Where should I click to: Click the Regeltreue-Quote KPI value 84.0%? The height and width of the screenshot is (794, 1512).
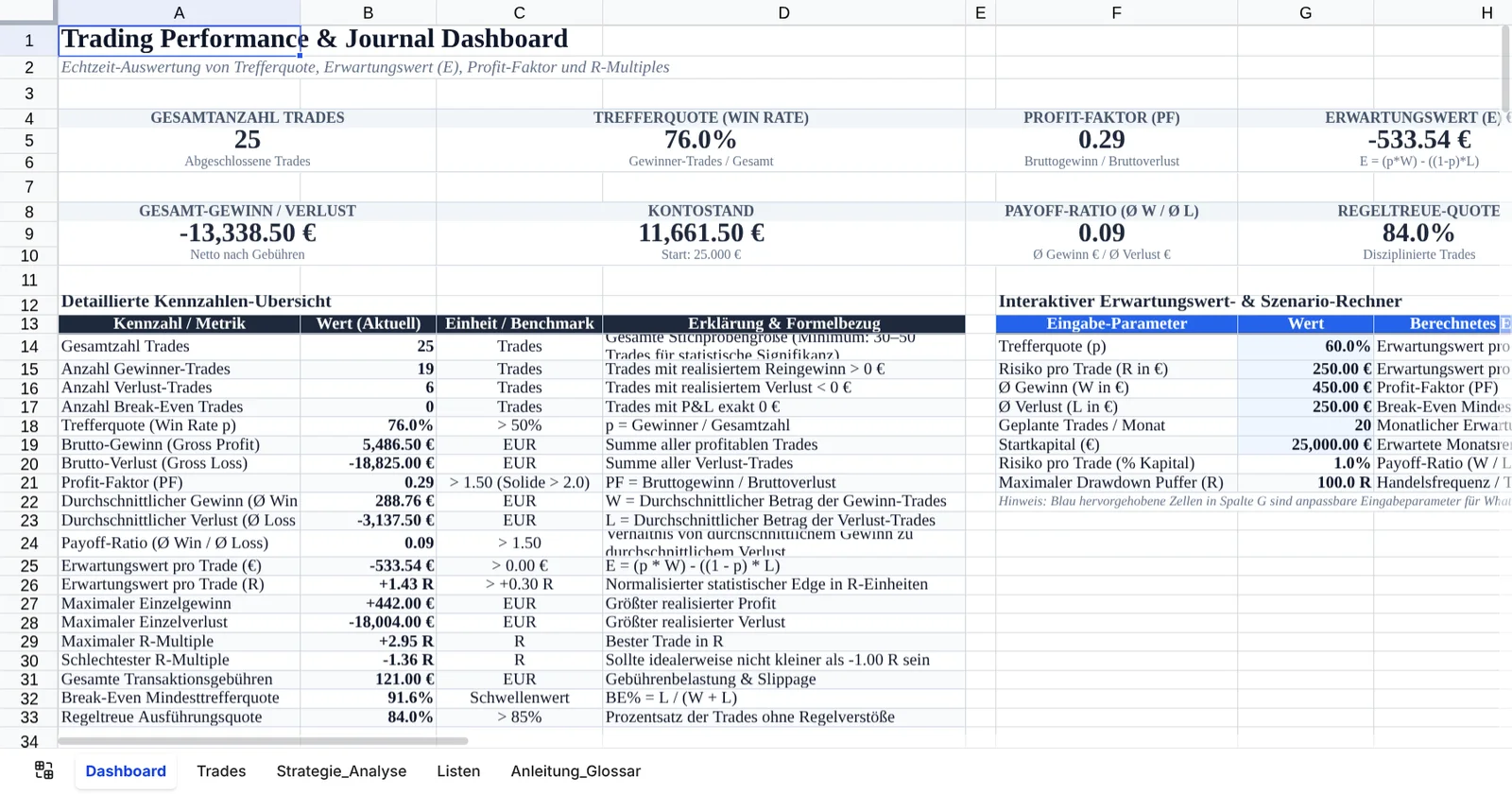click(x=1418, y=233)
